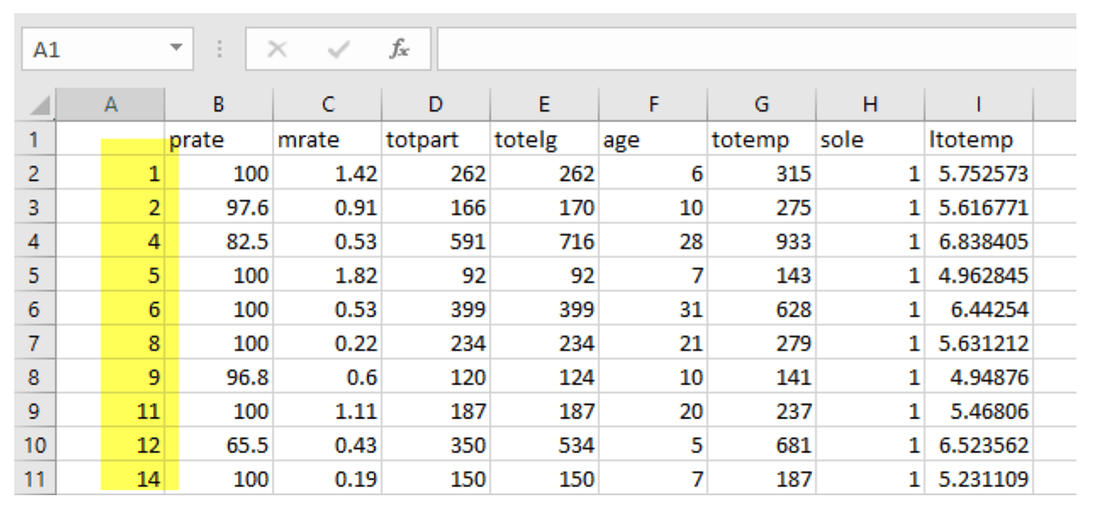
Task: Click highlighted cell with value 12
Action: [111, 444]
